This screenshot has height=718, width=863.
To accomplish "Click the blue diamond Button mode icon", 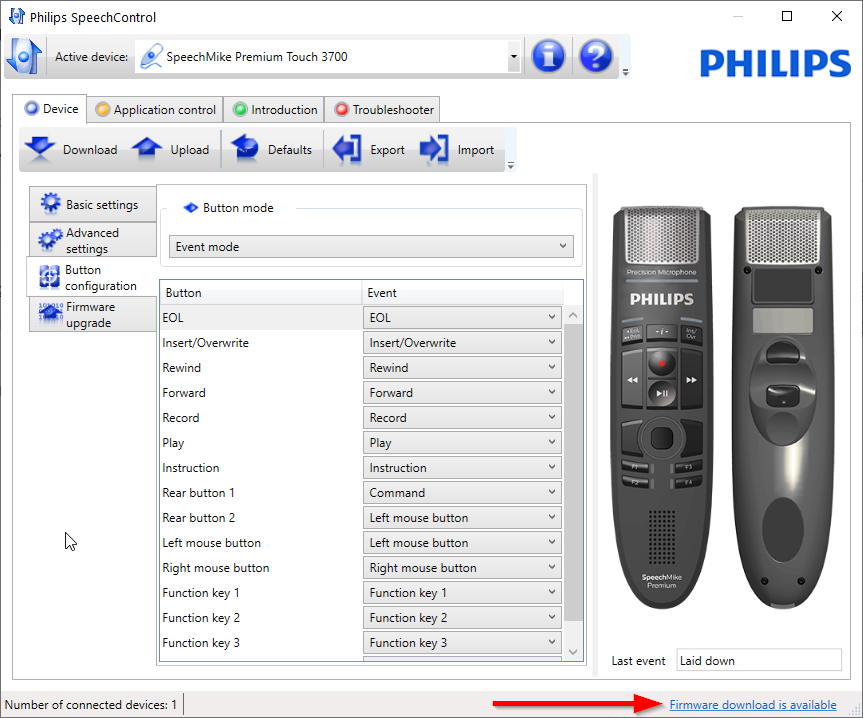I will coord(190,207).
